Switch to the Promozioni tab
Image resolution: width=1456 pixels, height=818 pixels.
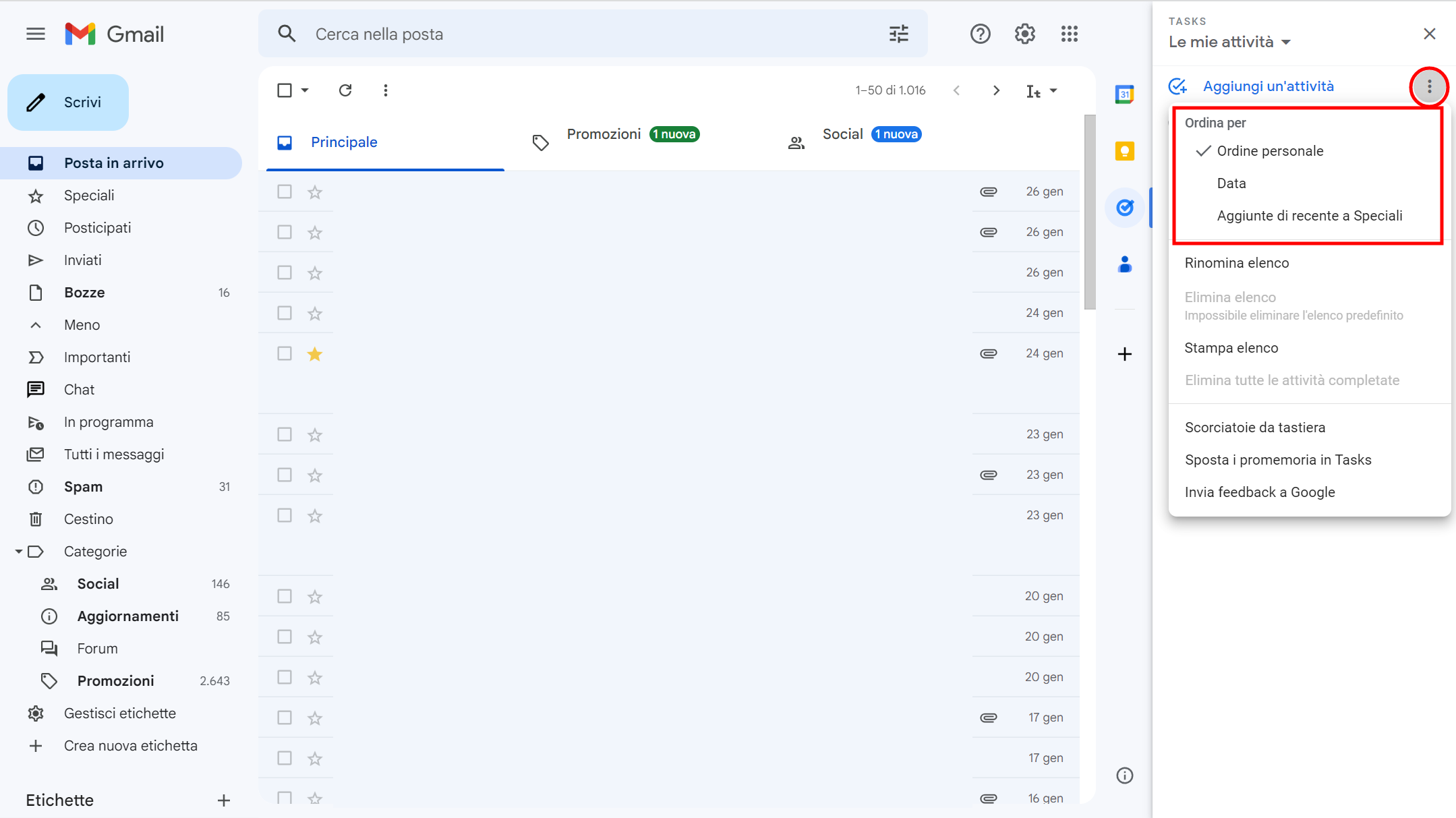[604, 134]
